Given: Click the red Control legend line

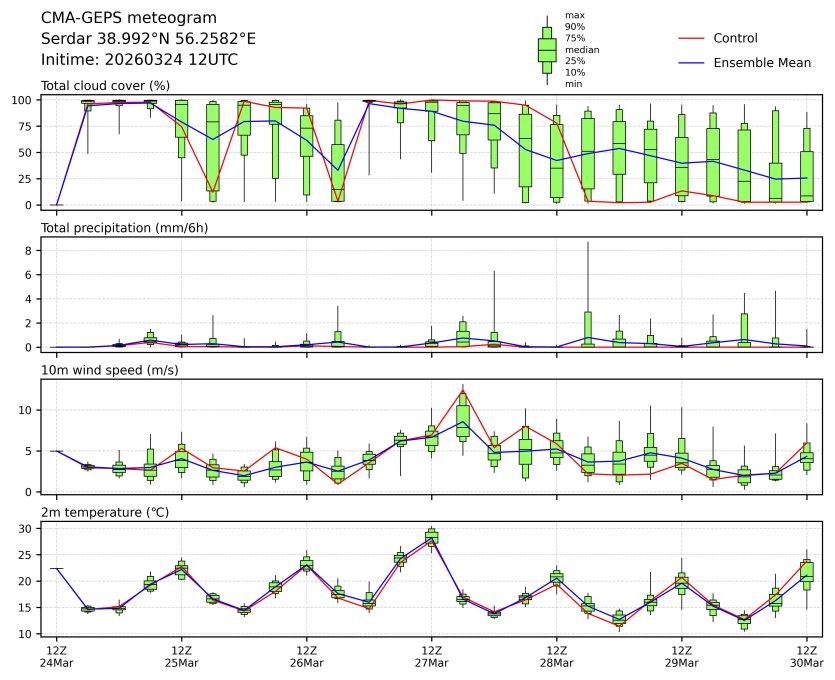Looking at the screenshot, I should [693, 39].
